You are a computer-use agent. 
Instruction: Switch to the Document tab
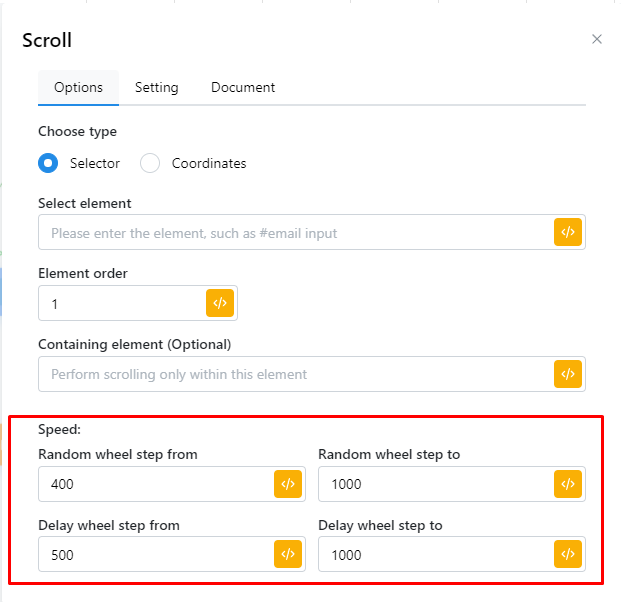[x=243, y=88]
